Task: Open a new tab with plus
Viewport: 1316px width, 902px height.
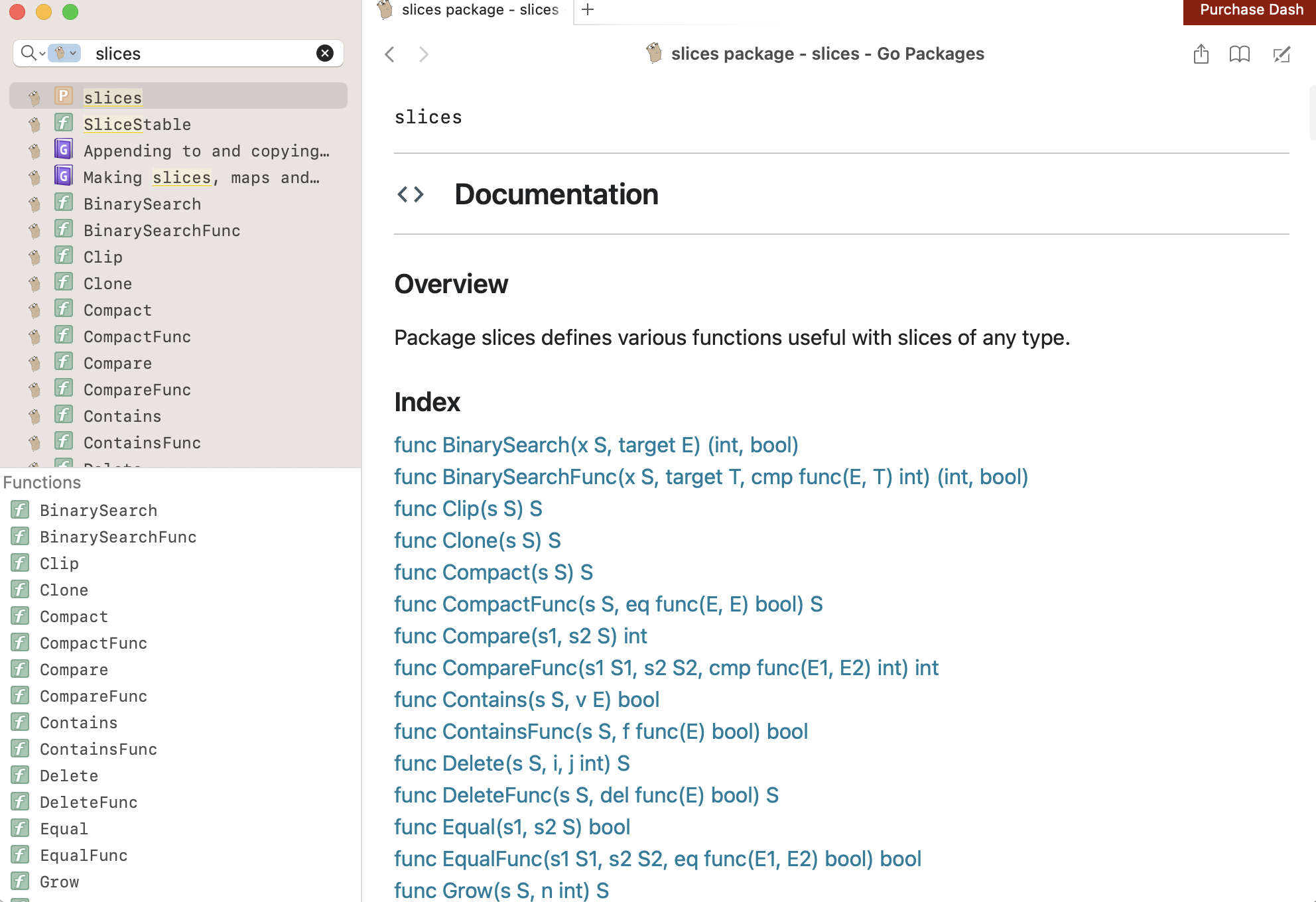Action: point(587,9)
